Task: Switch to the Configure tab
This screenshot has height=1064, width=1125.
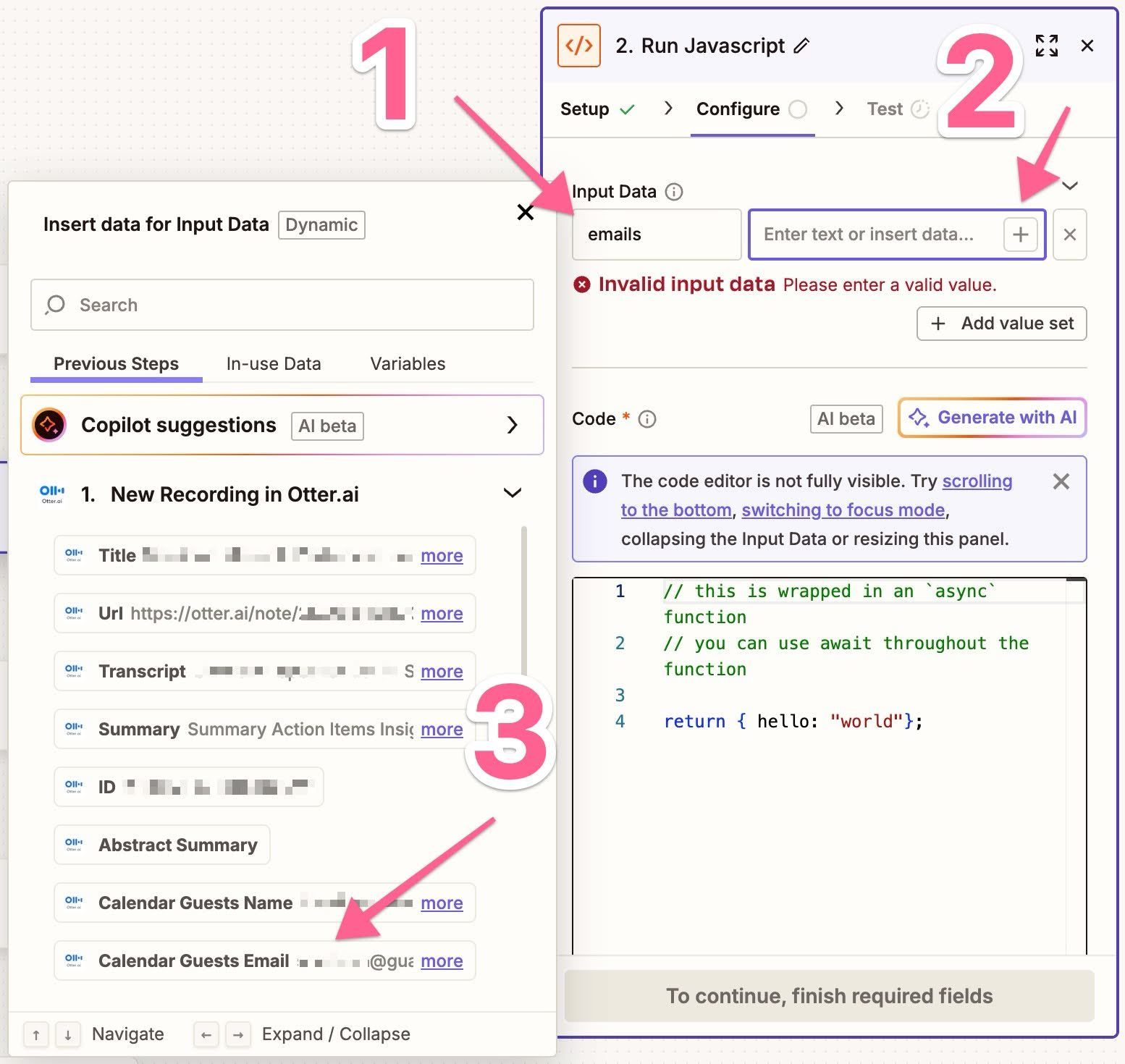Action: point(738,109)
